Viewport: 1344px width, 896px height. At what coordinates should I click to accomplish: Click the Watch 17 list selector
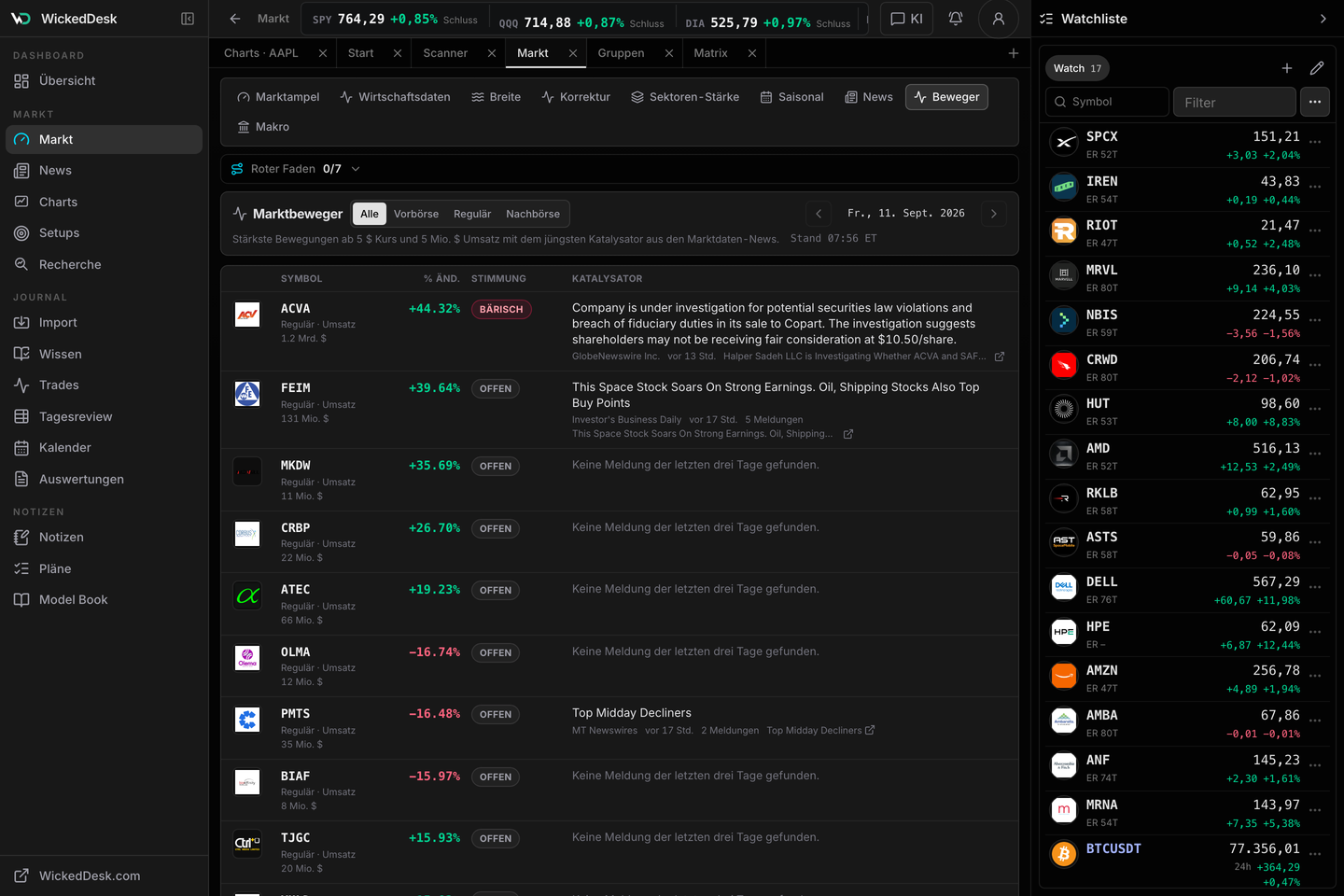1077,68
